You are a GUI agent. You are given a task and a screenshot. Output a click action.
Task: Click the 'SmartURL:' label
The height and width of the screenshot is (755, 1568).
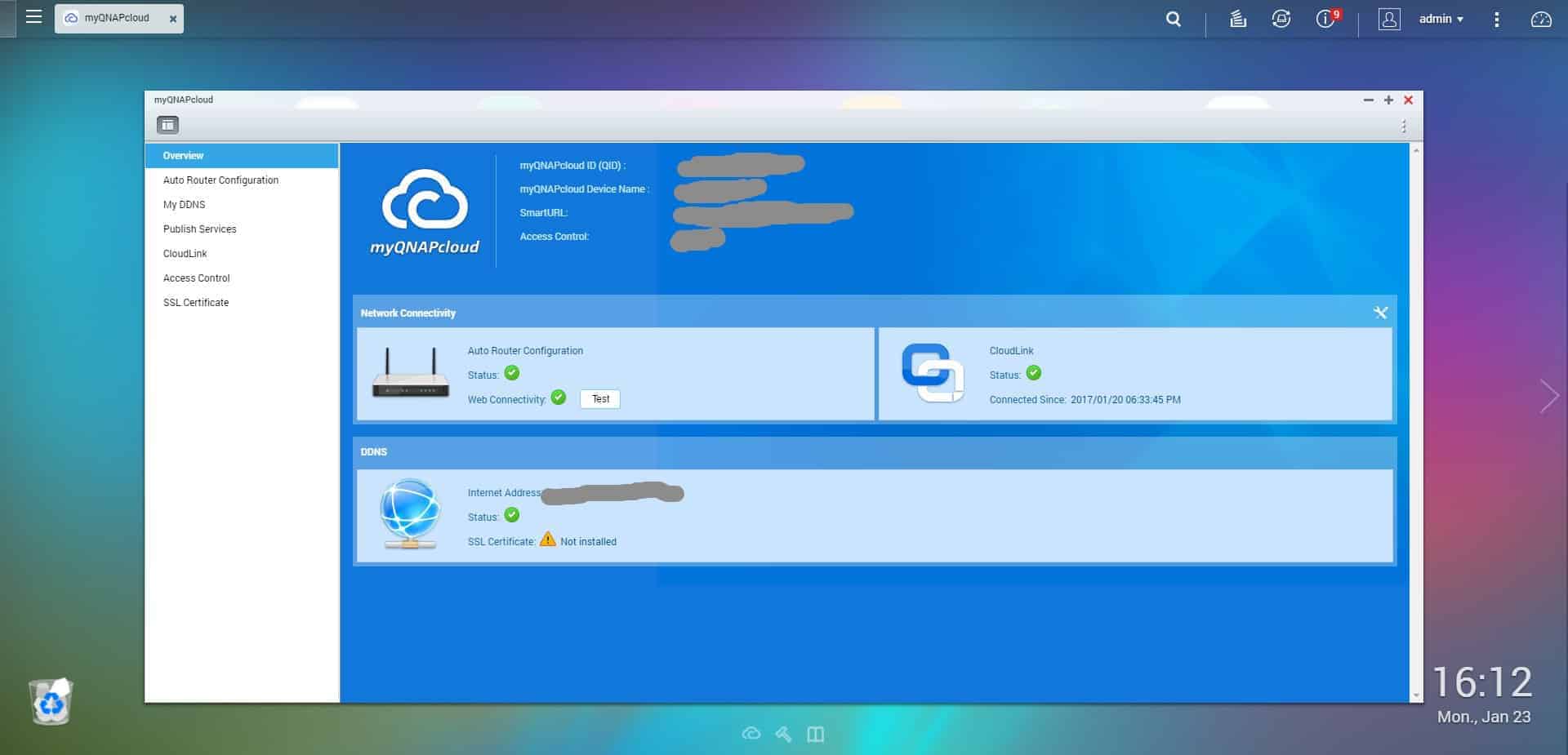coord(544,213)
